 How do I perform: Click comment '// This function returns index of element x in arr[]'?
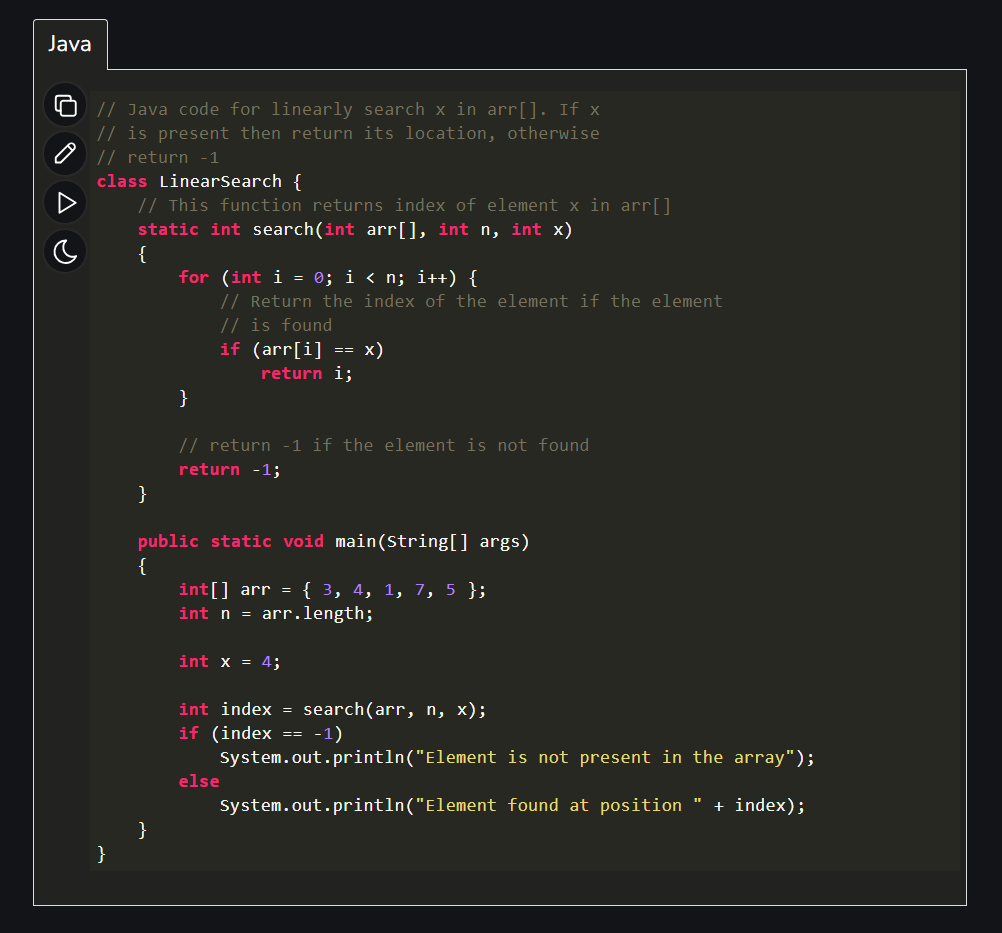pyautogui.click(x=404, y=205)
